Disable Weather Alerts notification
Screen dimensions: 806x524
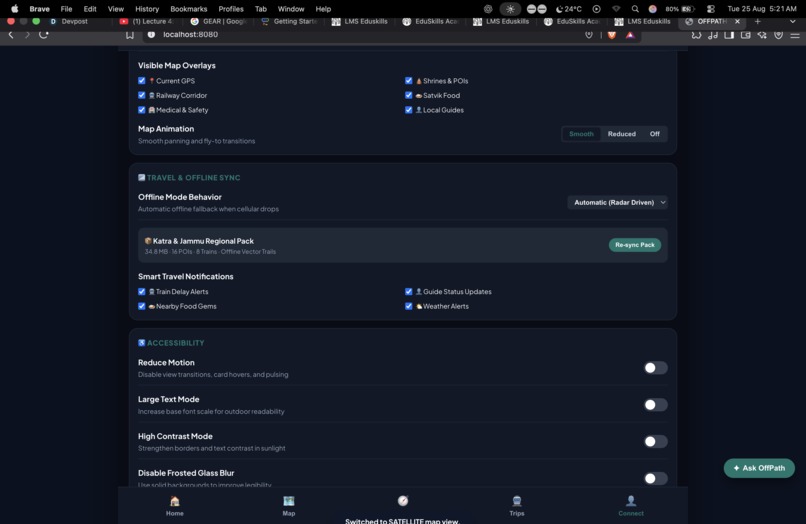coord(409,306)
